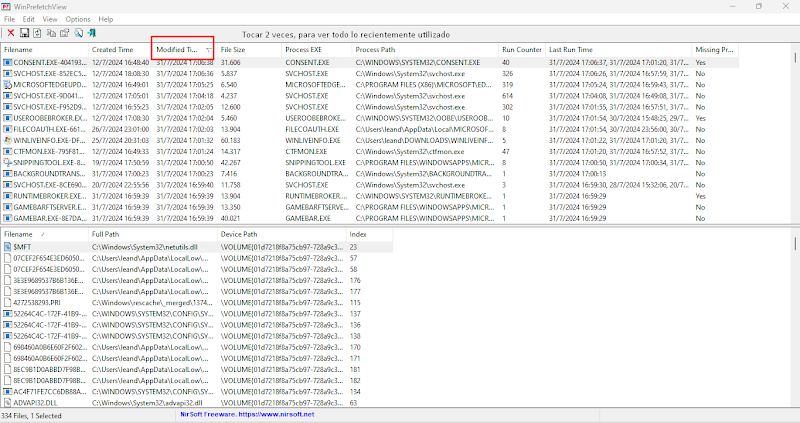Sort lower pane by Index header

[369, 234]
